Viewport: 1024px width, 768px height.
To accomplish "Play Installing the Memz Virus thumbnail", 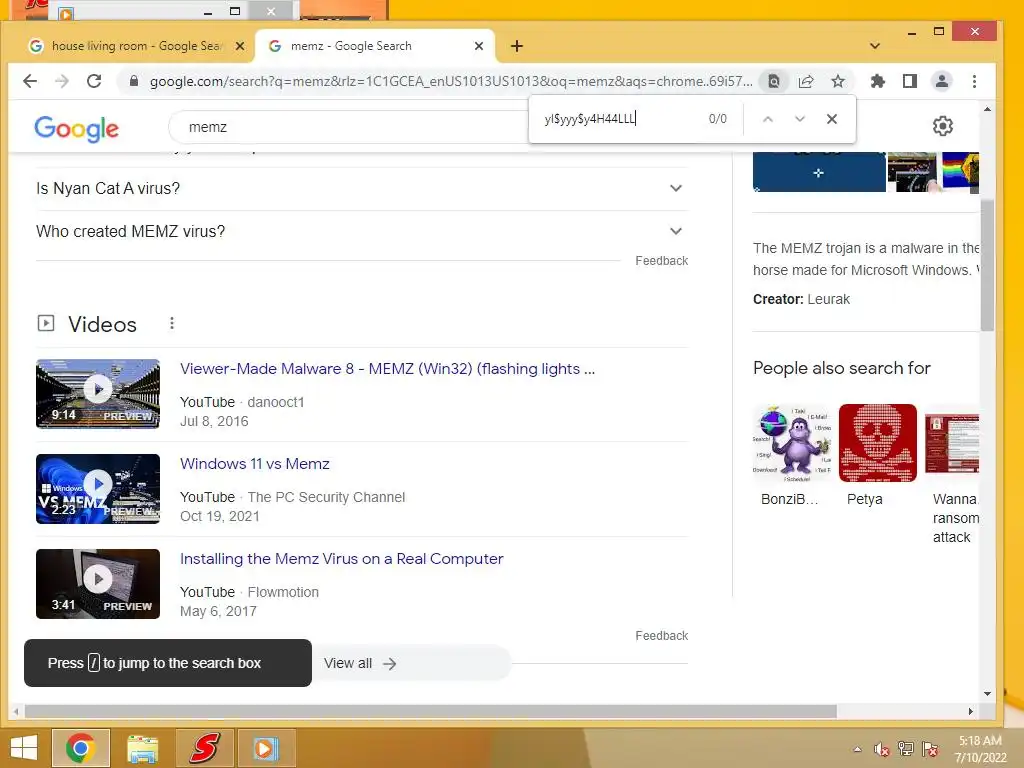I will tap(98, 584).
